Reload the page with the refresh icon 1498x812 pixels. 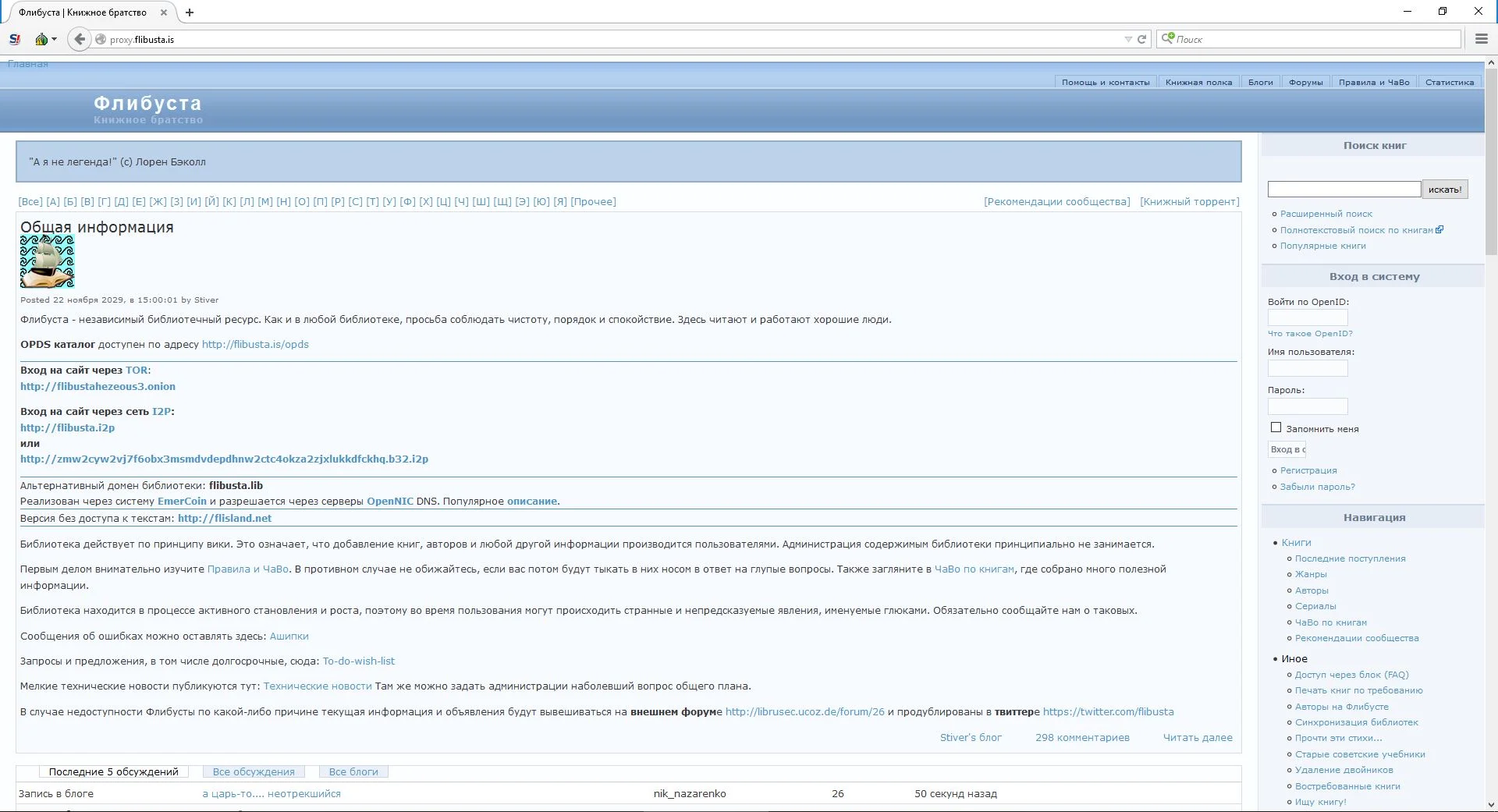click(x=1142, y=39)
